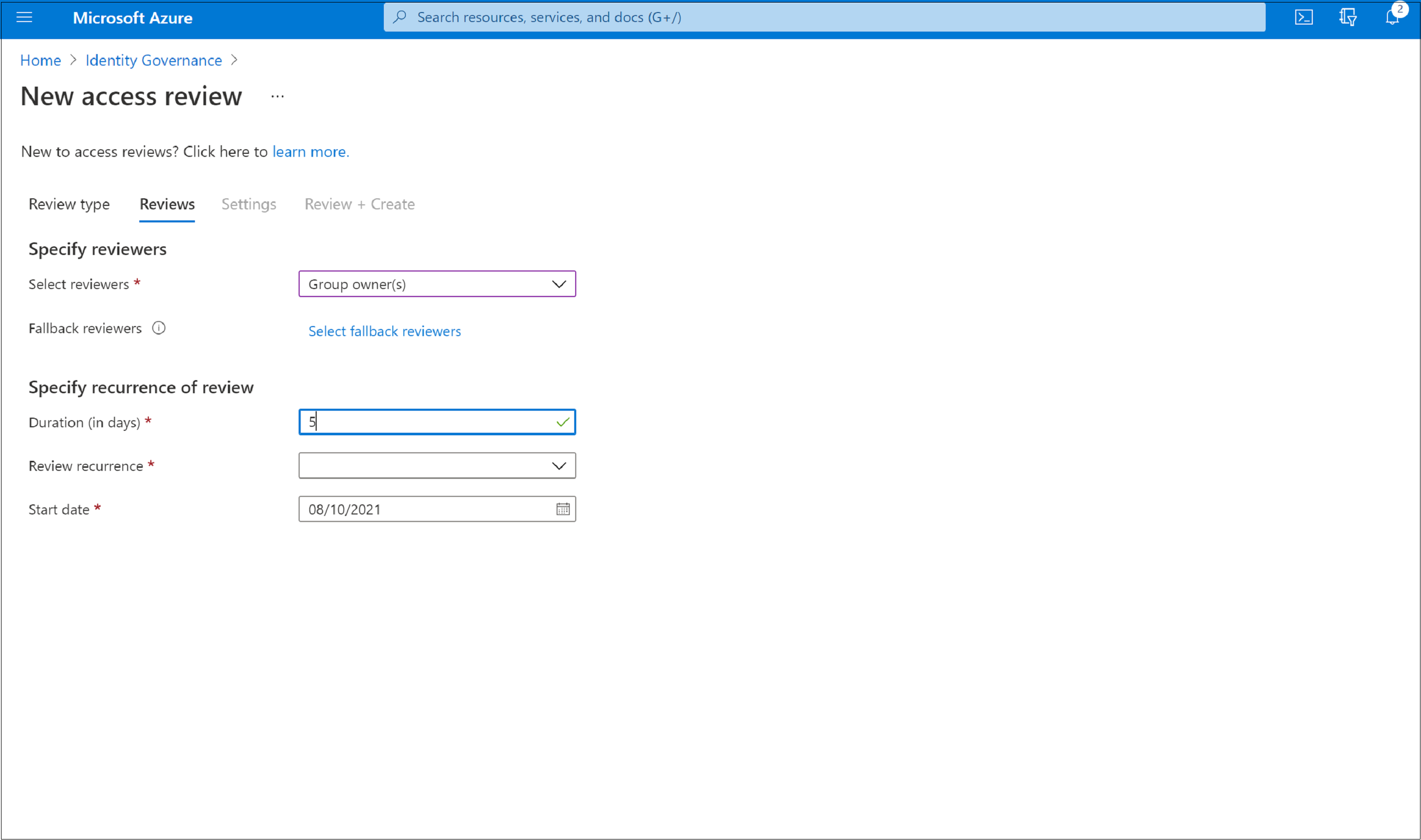Switch to the Review type tab
1421x840 pixels.
tap(69, 204)
